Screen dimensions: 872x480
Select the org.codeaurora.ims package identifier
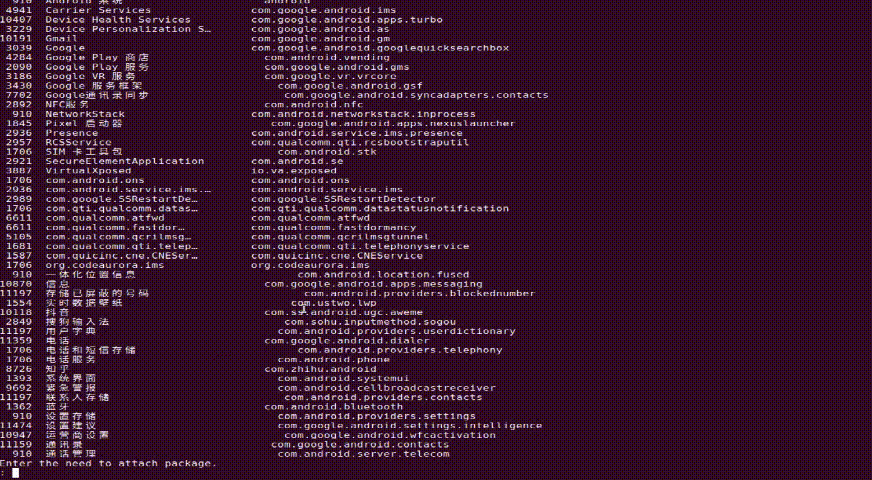tap(310, 265)
